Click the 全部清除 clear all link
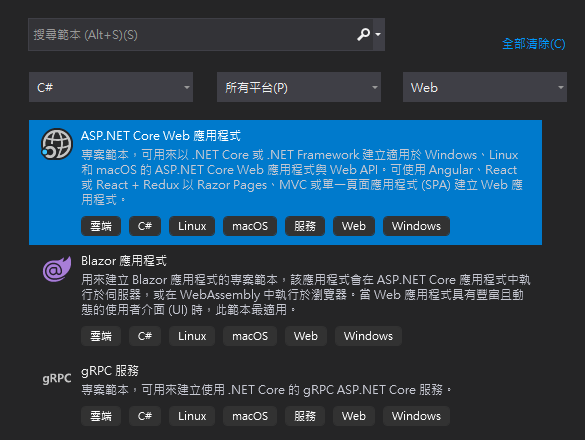Image resolution: width=585 pixels, height=440 pixels. 534,44
